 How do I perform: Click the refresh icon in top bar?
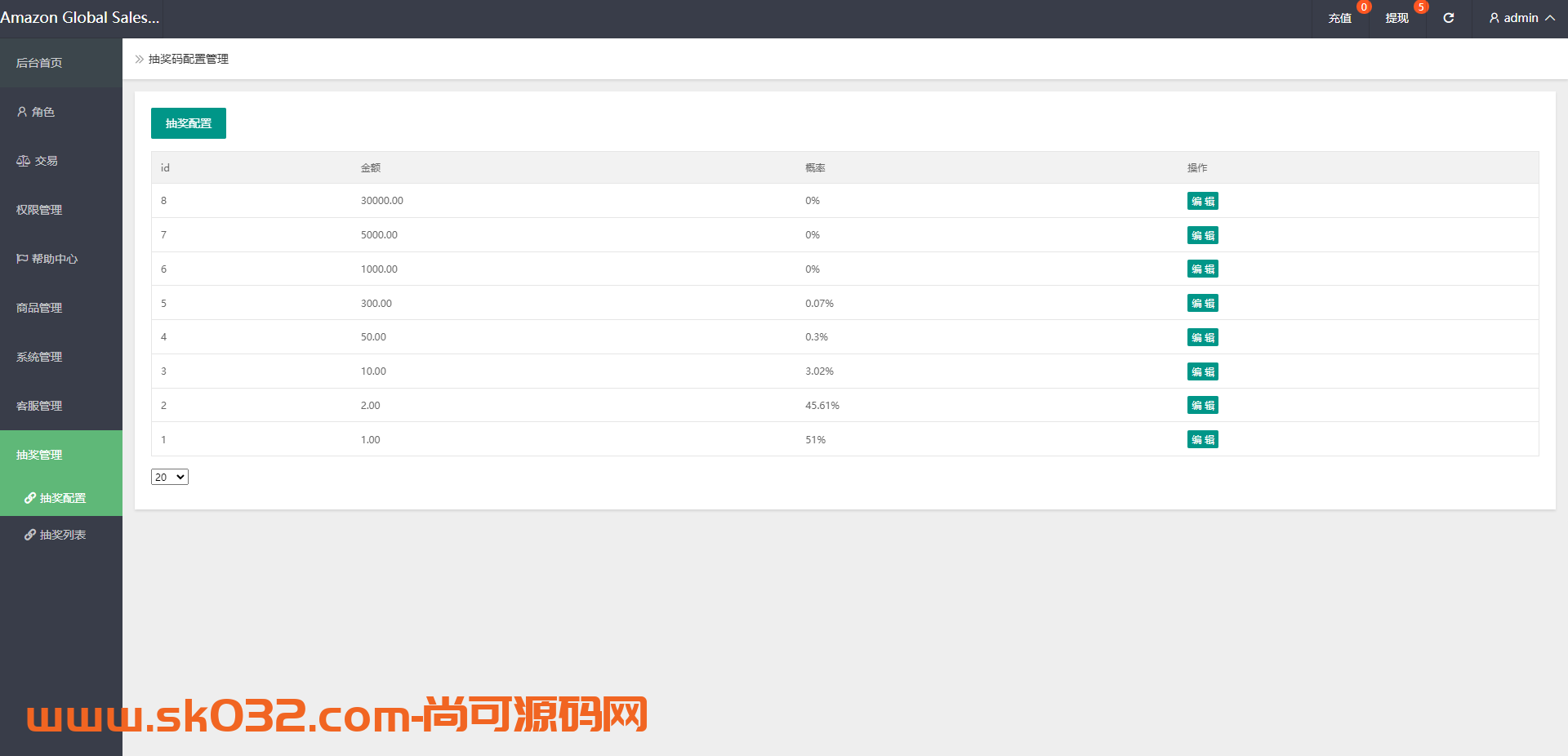pos(1449,18)
